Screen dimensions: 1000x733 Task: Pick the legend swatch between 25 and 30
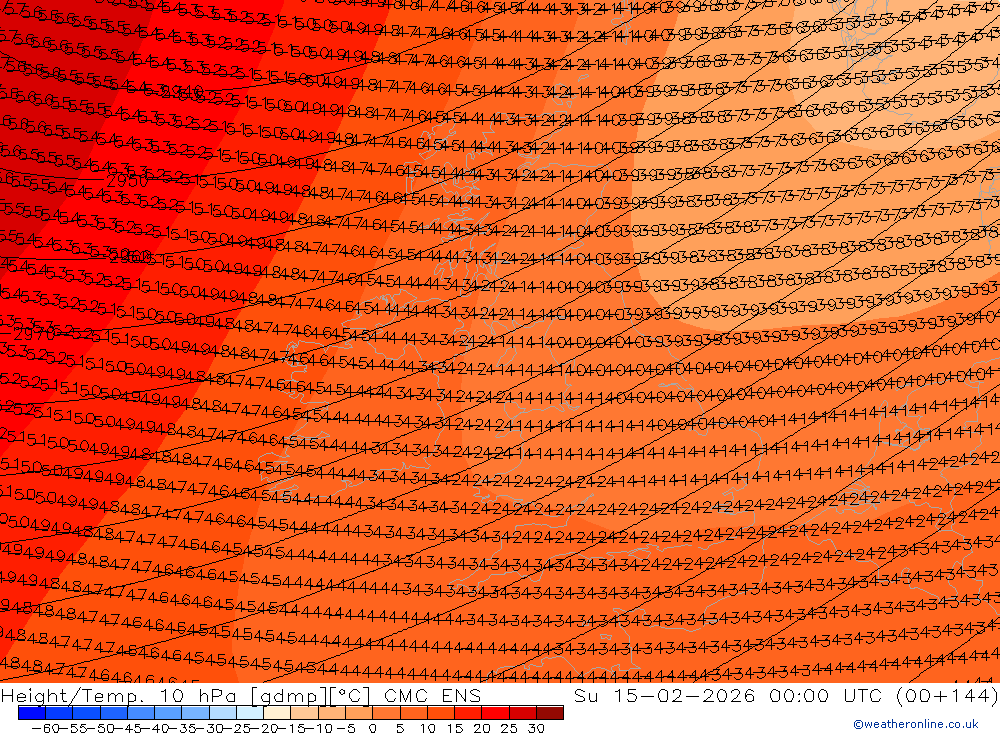(522, 713)
